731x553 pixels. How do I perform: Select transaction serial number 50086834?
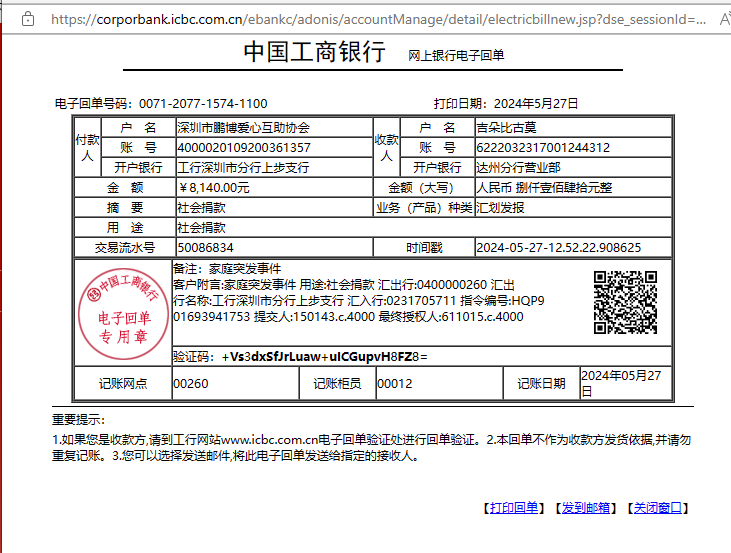[x=206, y=248]
